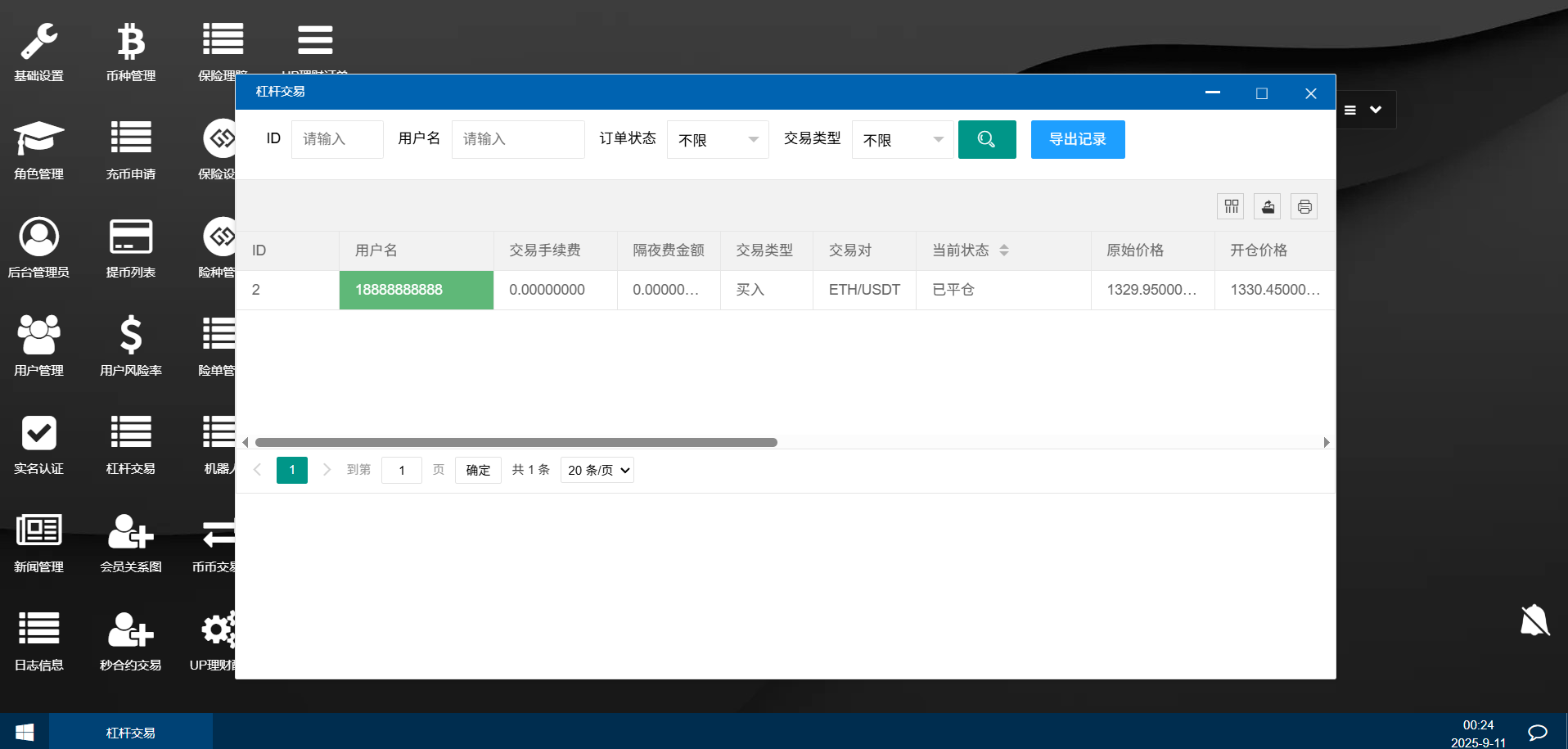Image resolution: width=1568 pixels, height=749 pixels.
Task: Click the 确定 pagination button
Action: pos(478,471)
